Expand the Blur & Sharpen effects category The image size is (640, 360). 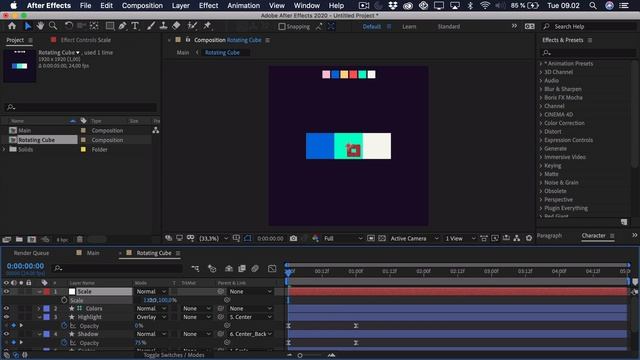point(541,89)
